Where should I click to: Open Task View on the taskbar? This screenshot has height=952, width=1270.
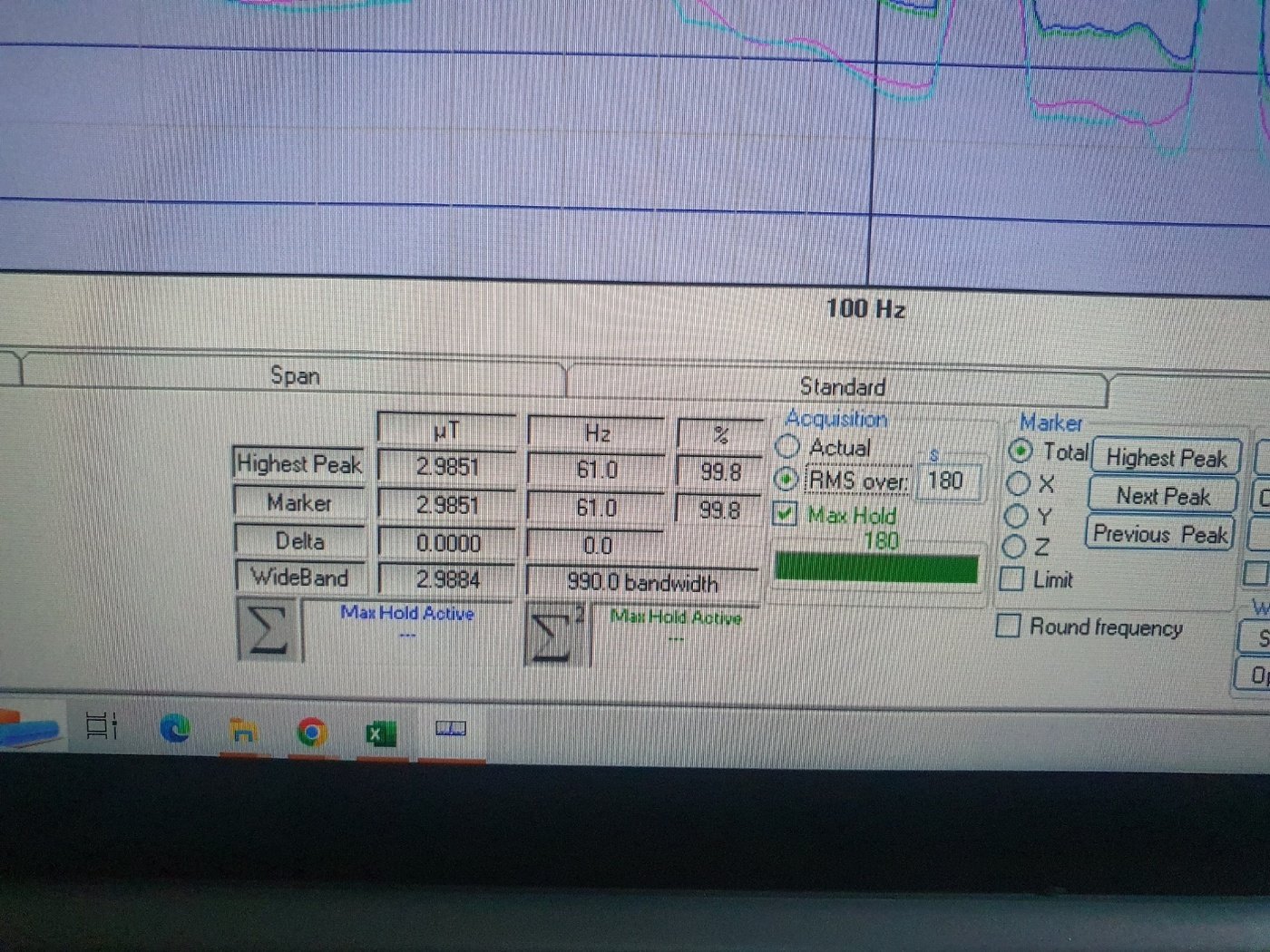(101, 725)
